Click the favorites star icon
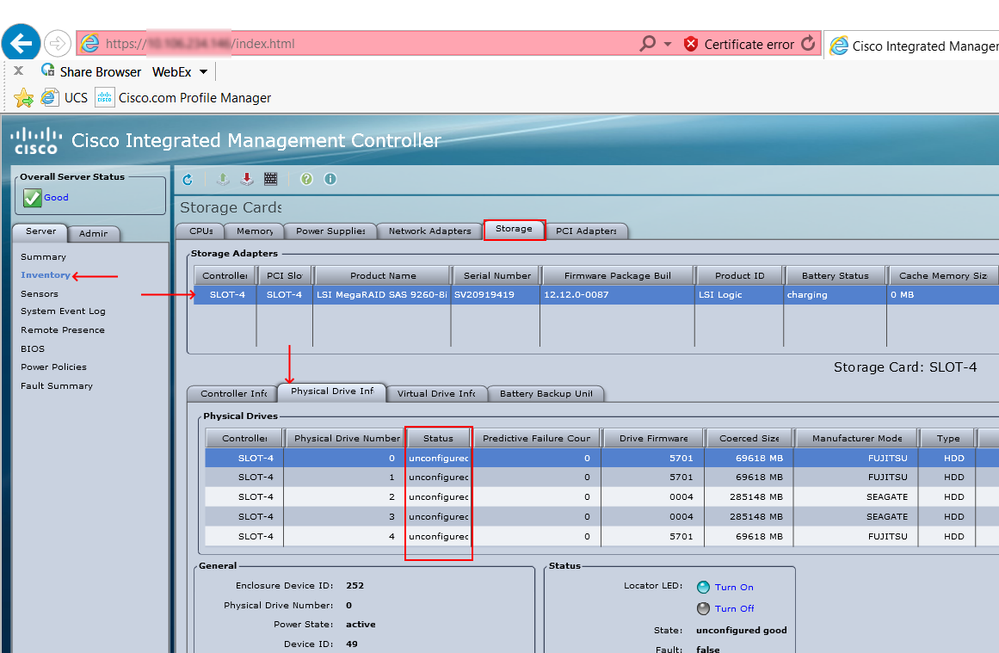 pyautogui.click(x=24, y=97)
